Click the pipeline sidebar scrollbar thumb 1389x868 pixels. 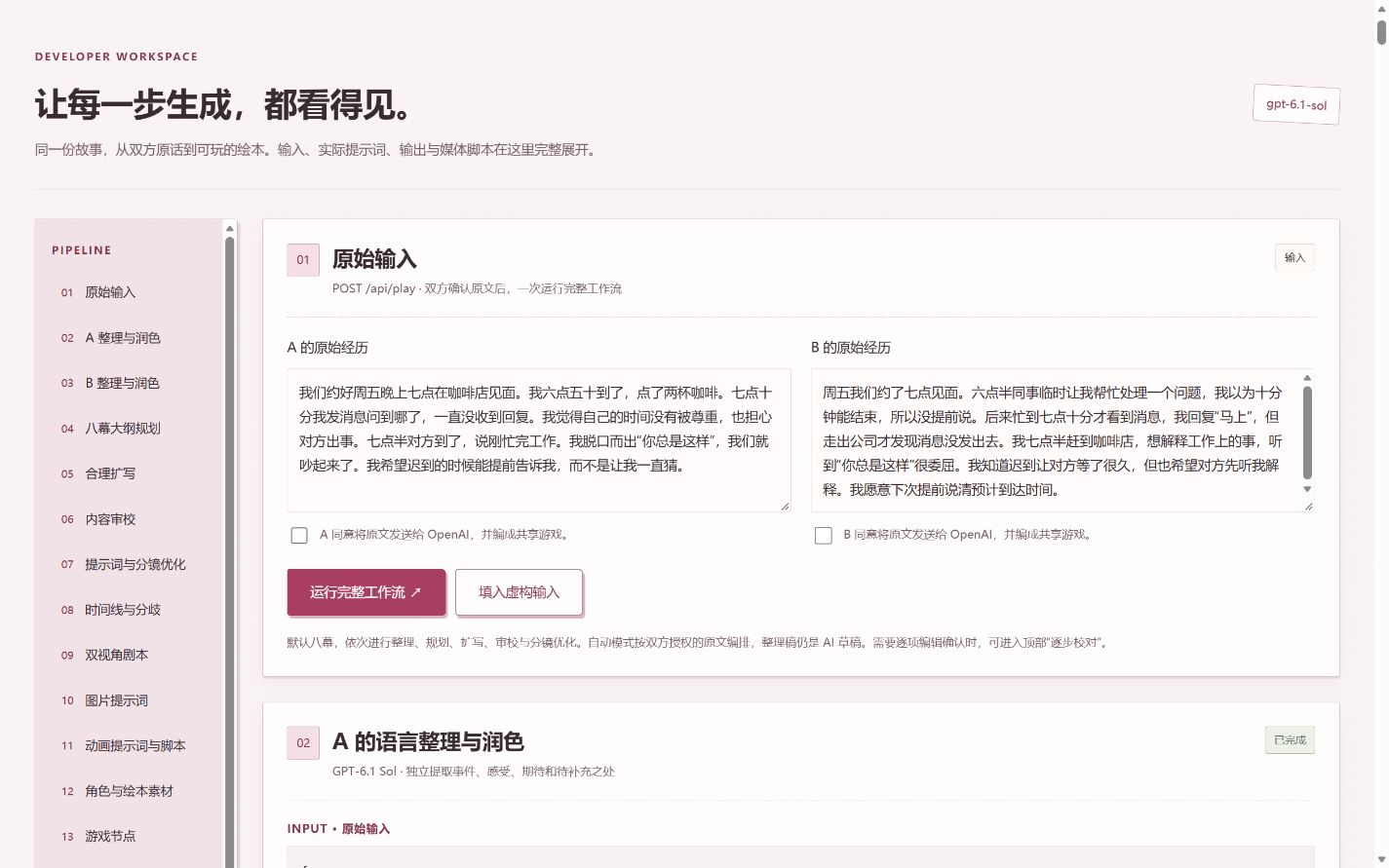tap(230, 551)
